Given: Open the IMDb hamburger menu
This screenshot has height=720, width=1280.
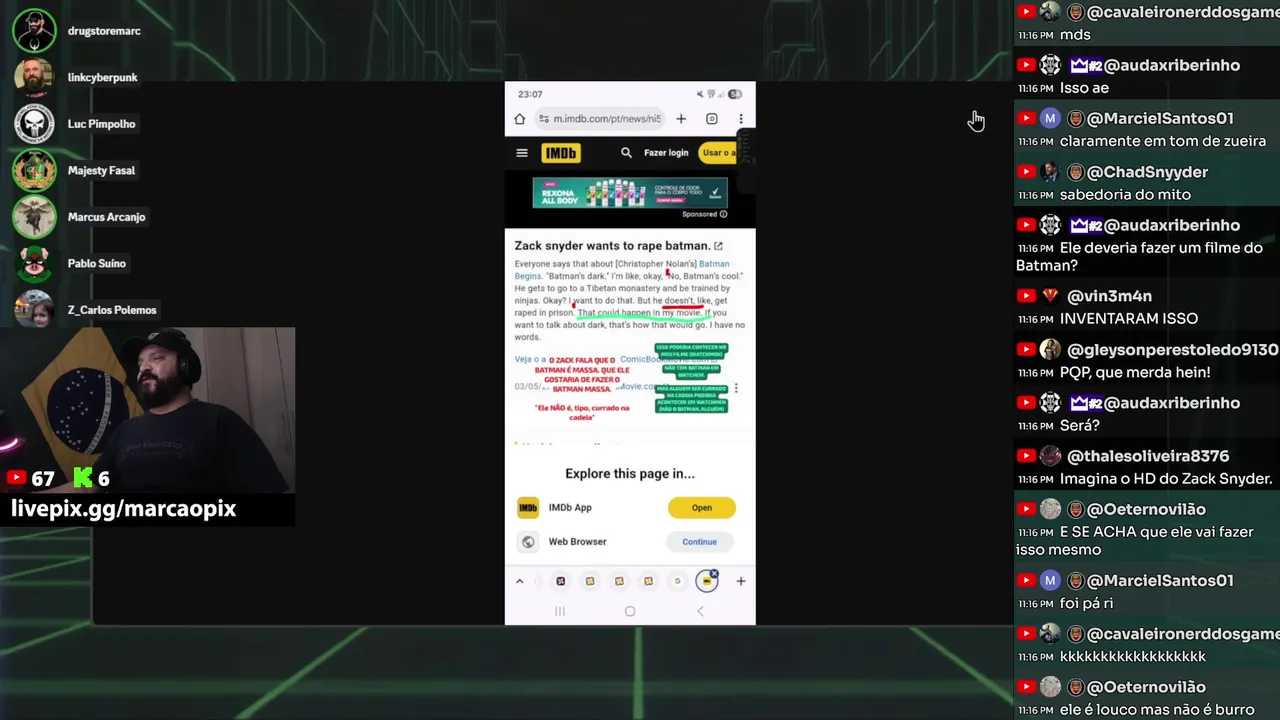Looking at the screenshot, I should (x=521, y=153).
